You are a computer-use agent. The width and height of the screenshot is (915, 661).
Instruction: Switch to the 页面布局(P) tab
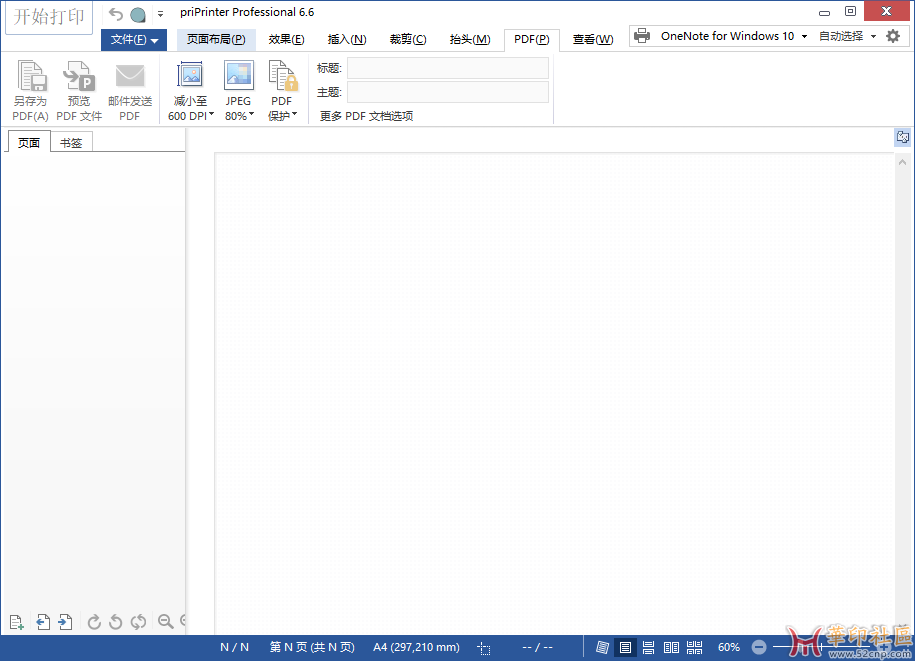coord(216,40)
